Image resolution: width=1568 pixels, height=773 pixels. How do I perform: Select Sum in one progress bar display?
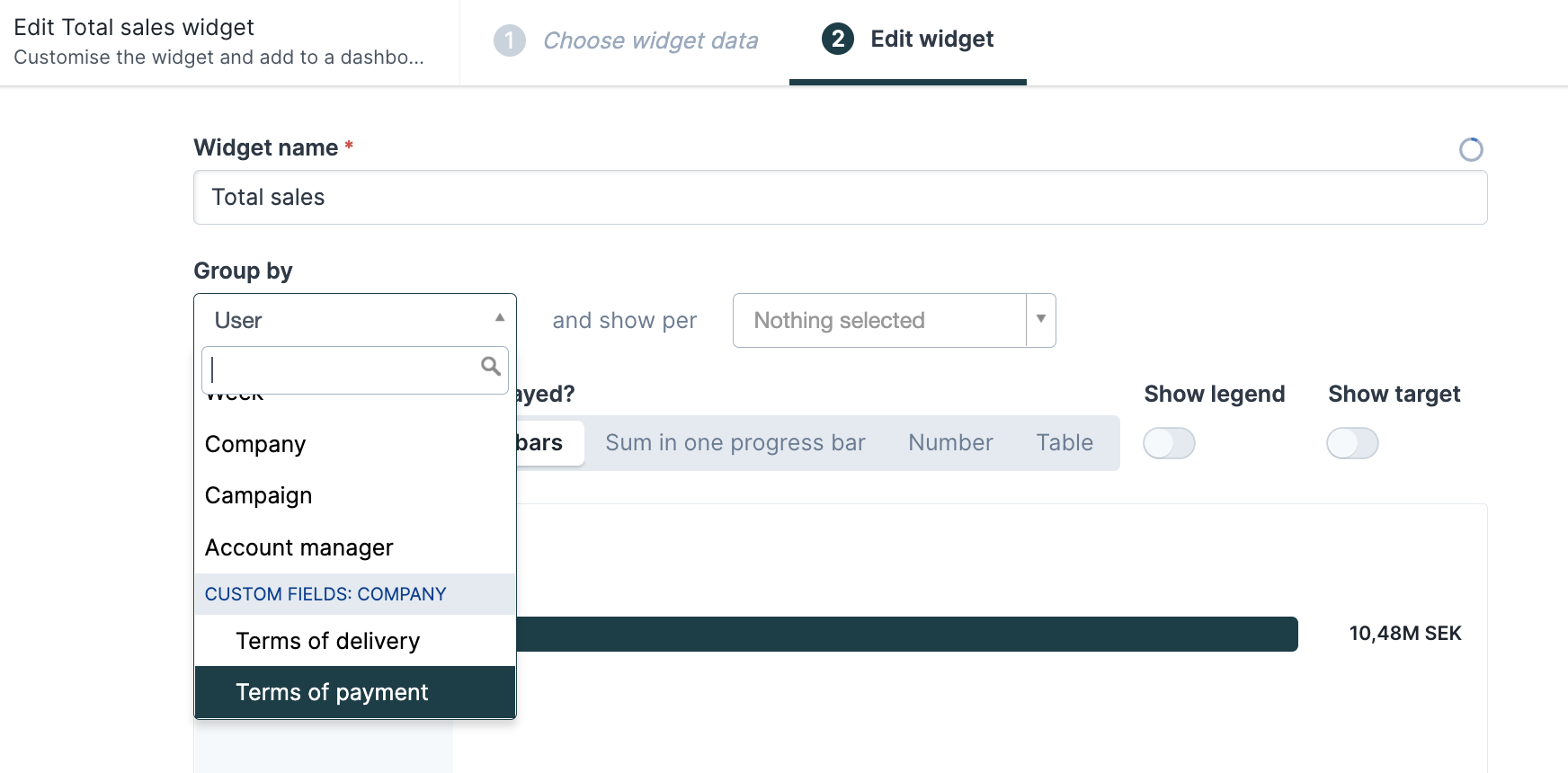[735, 443]
